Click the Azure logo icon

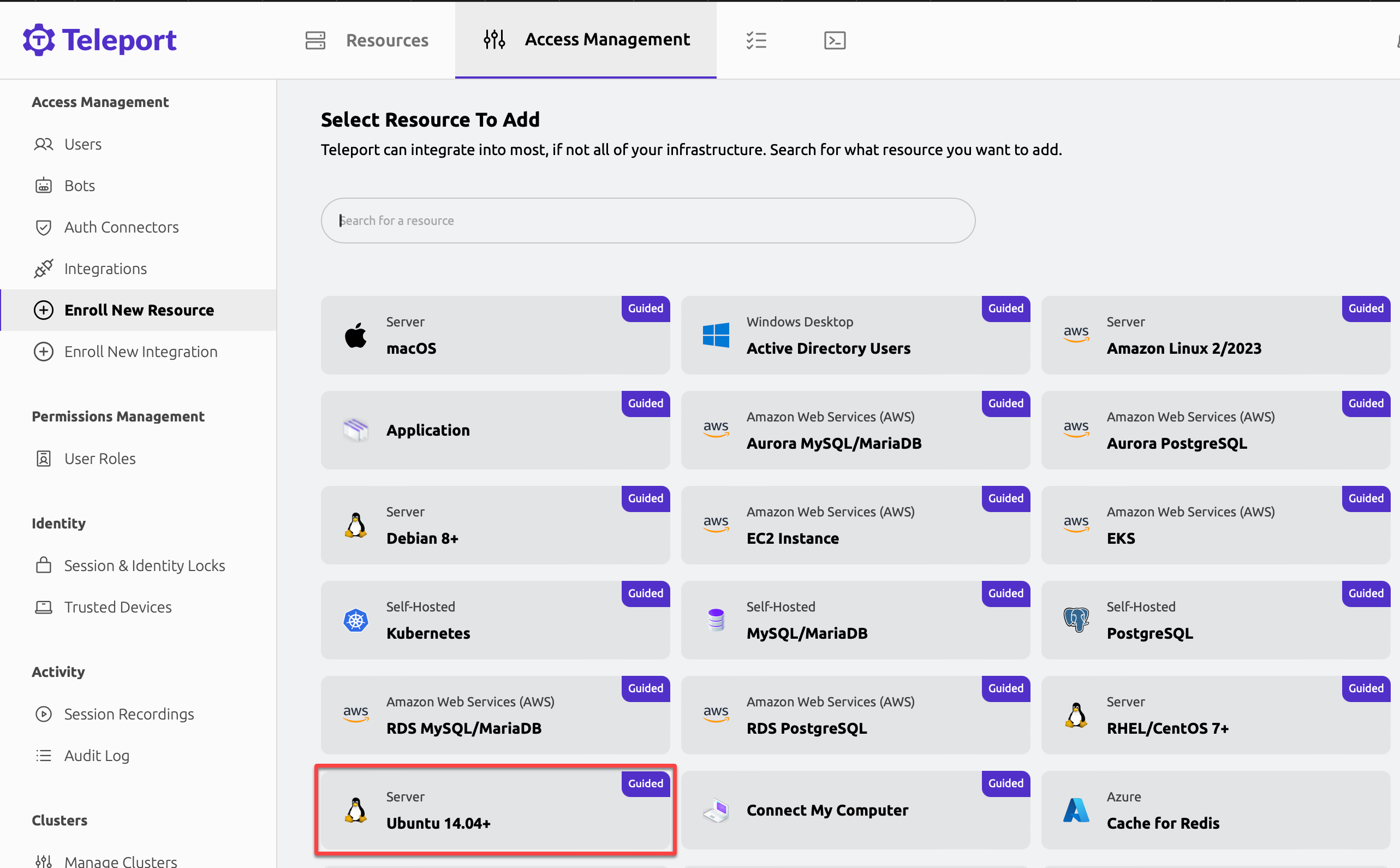1076,810
